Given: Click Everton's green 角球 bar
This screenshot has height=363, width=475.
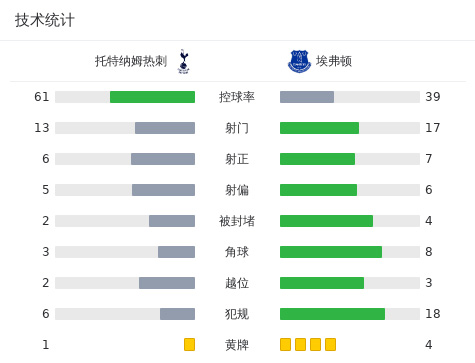Looking at the screenshot, I should (331, 252).
